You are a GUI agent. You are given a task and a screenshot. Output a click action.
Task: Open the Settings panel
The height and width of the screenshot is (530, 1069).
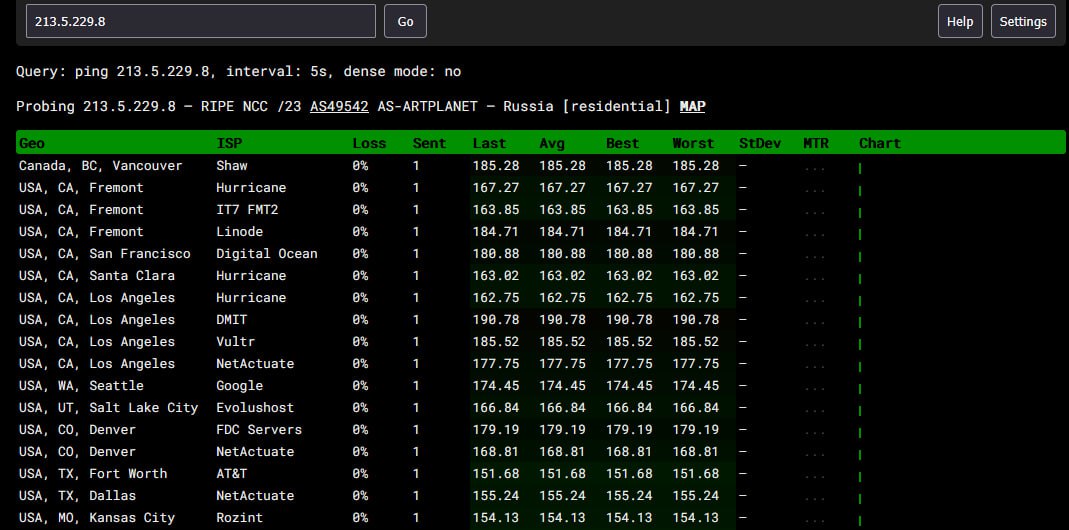tap(1023, 21)
